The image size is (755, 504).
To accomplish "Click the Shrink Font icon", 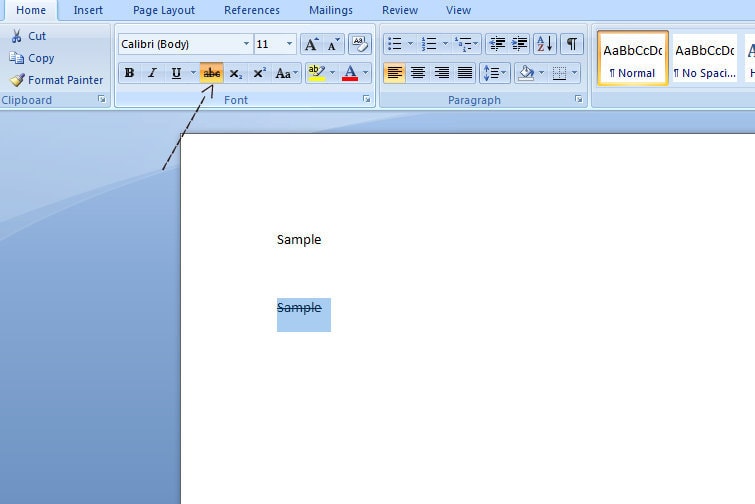I will pyautogui.click(x=333, y=44).
